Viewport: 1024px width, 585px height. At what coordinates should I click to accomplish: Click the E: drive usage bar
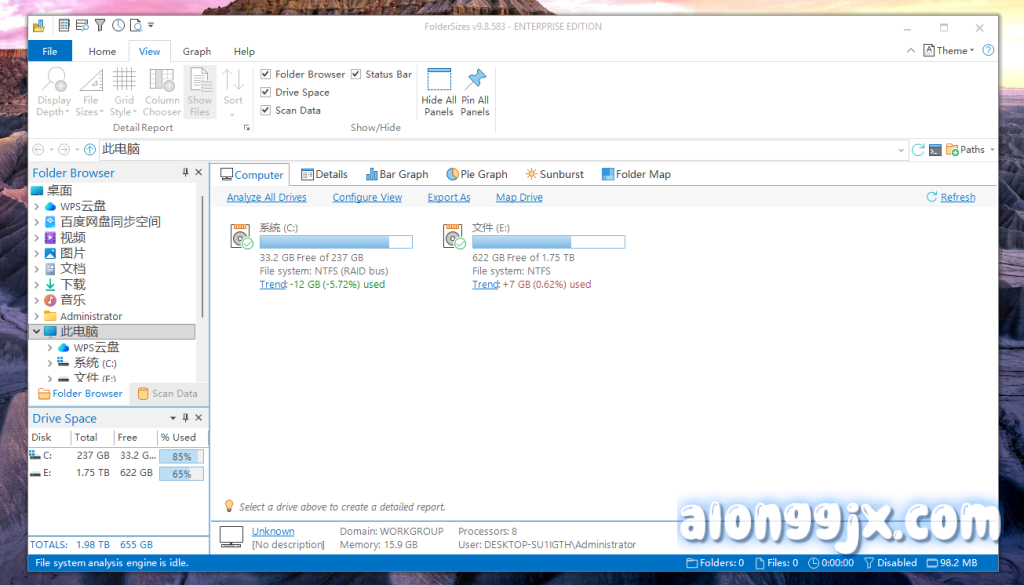(548, 242)
